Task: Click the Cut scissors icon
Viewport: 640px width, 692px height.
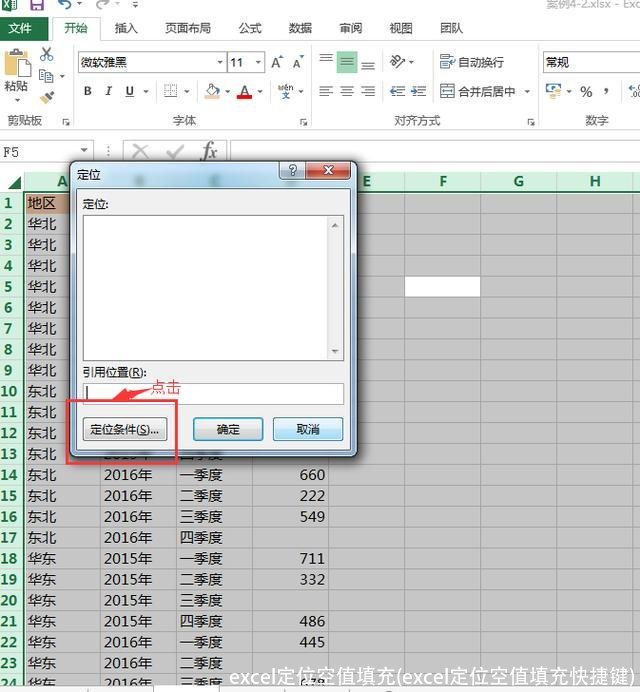Action: click(x=47, y=54)
